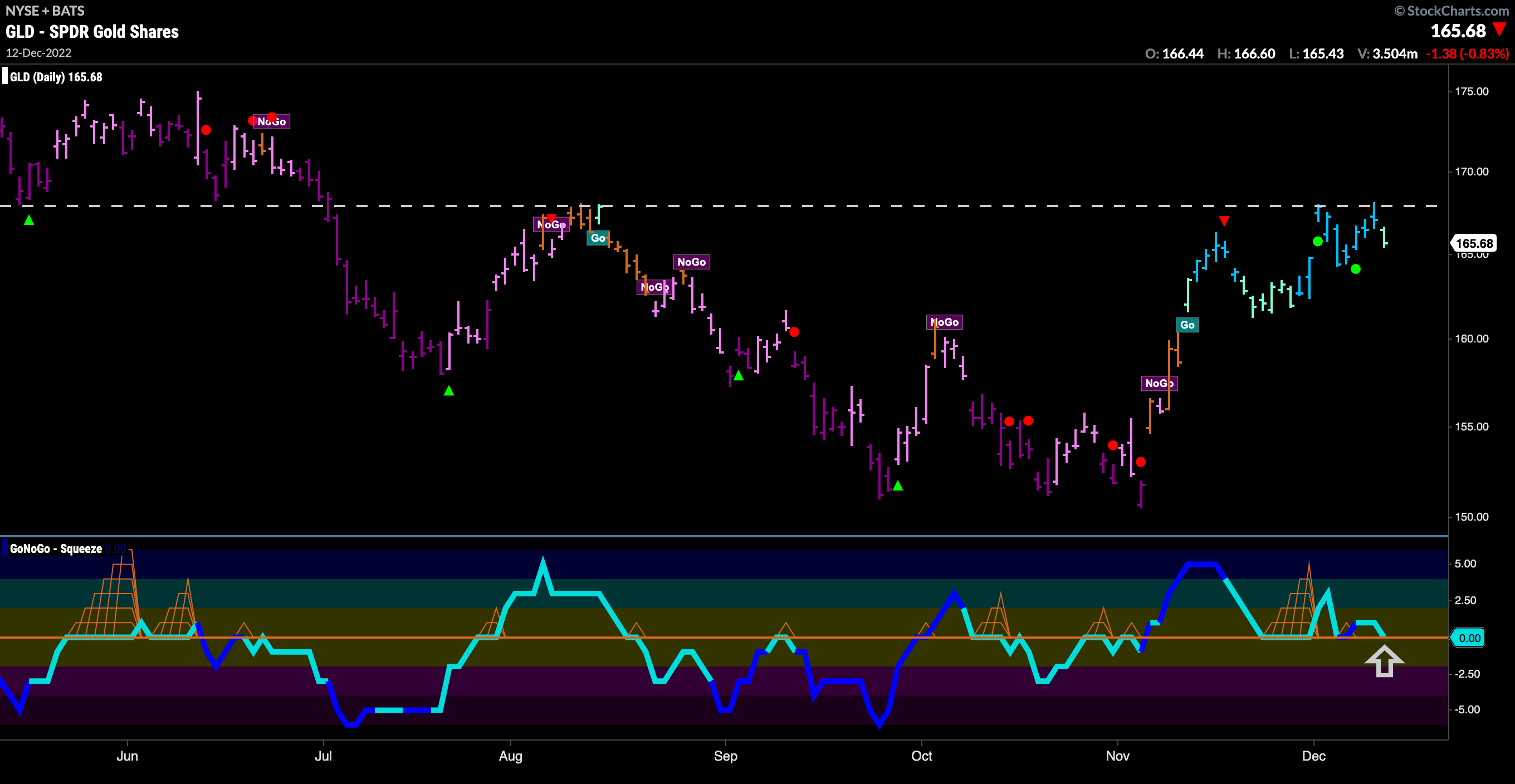The width and height of the screenshot is (1515, 784).
Task: Click the white legend marker beside GLD (Daily)
Action: click(x=4, y=76)
